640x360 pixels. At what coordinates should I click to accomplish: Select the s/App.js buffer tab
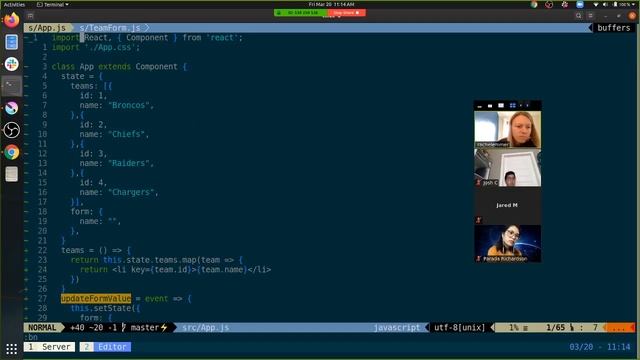[47, 28]
